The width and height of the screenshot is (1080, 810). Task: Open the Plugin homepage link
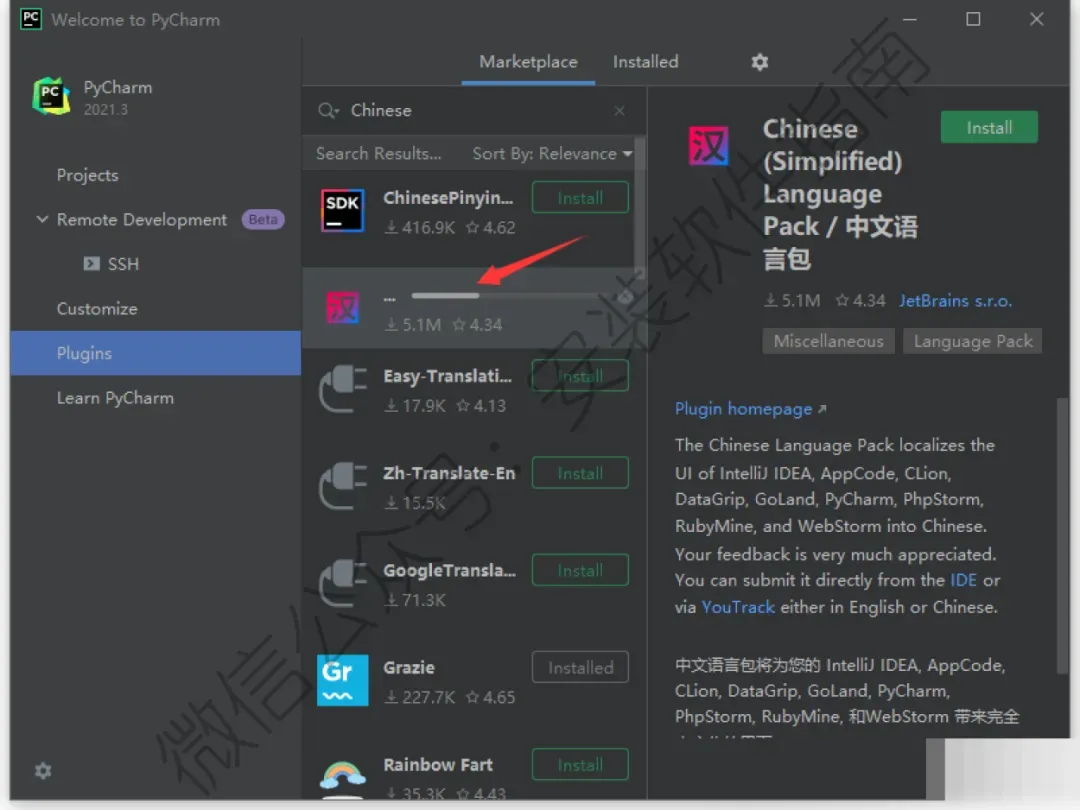point(750,409)
